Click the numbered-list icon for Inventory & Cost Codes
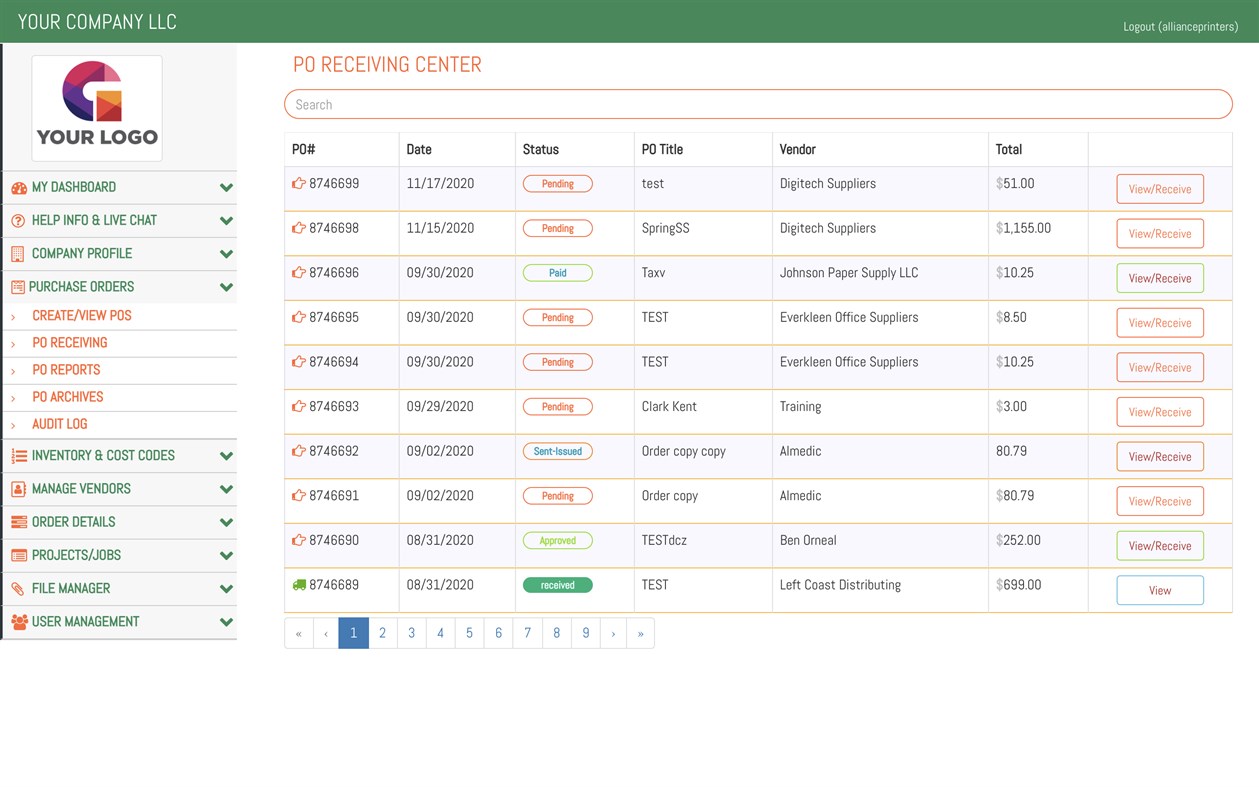 pos(18,455)
